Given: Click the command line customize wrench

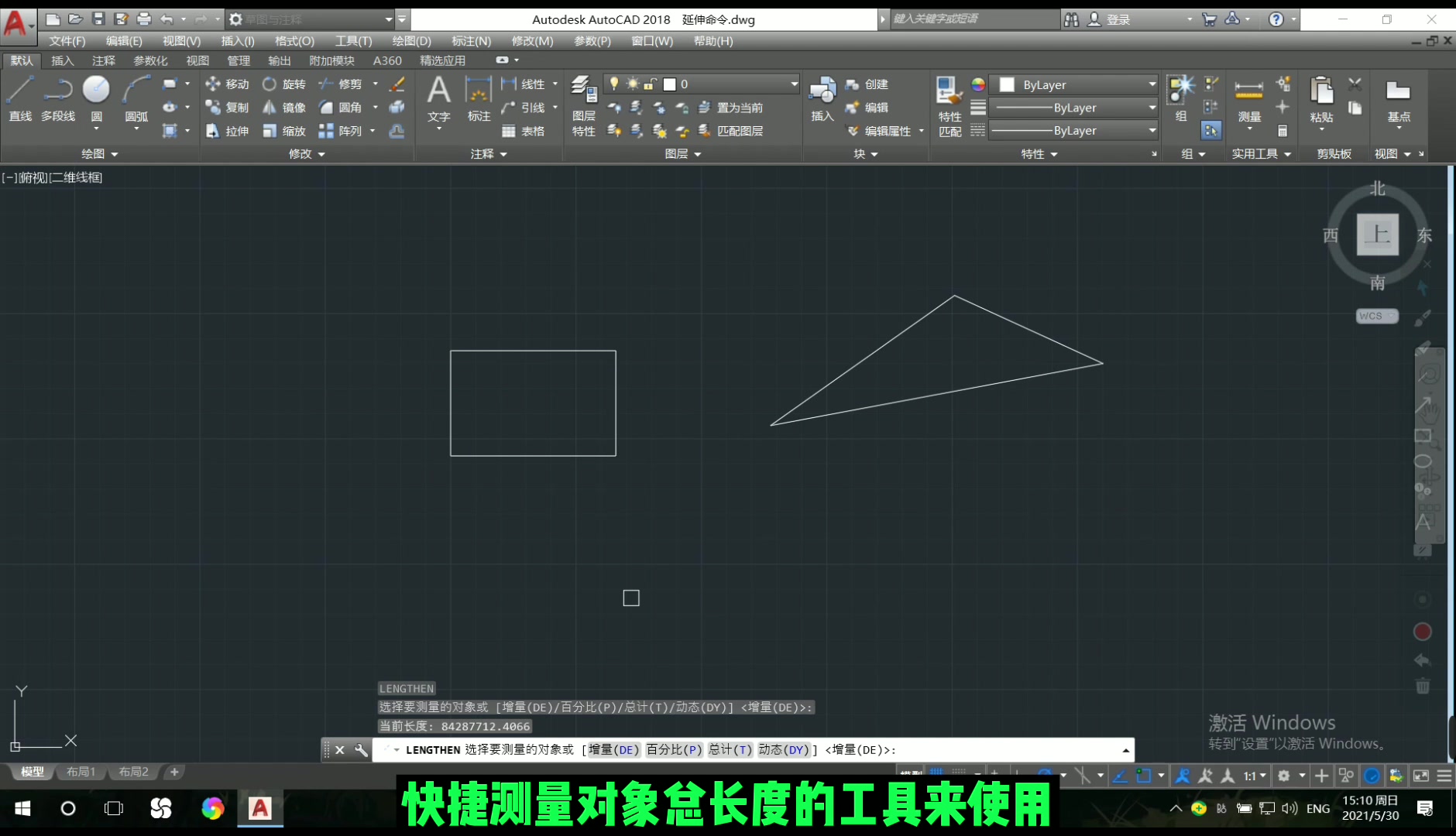Looking at the screenshot, I should pyautogui.click(x=361, y=749).
